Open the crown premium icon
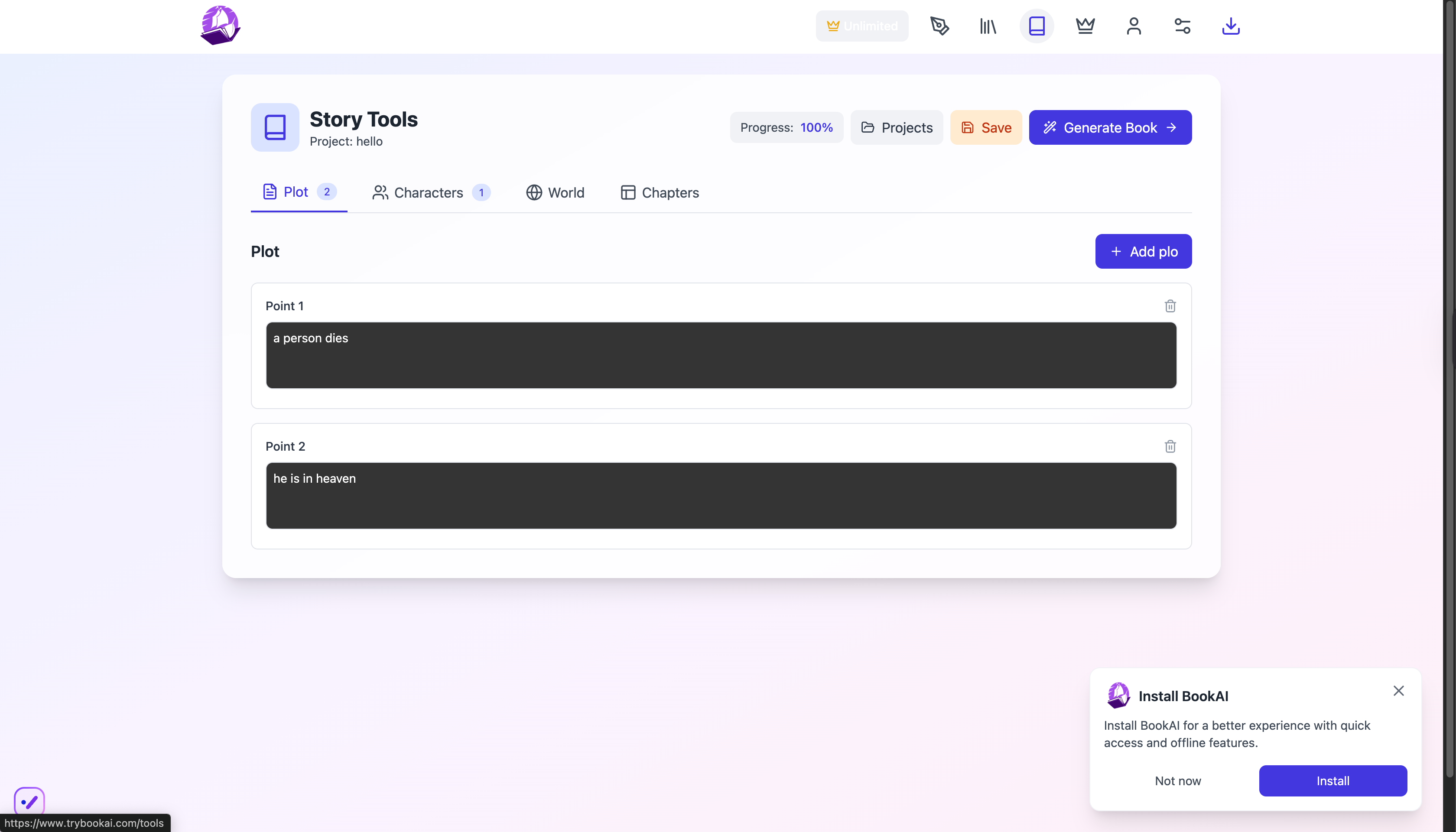This screenshot has height=832, width=1456. pyautogui.click(x=1085, y=26)
